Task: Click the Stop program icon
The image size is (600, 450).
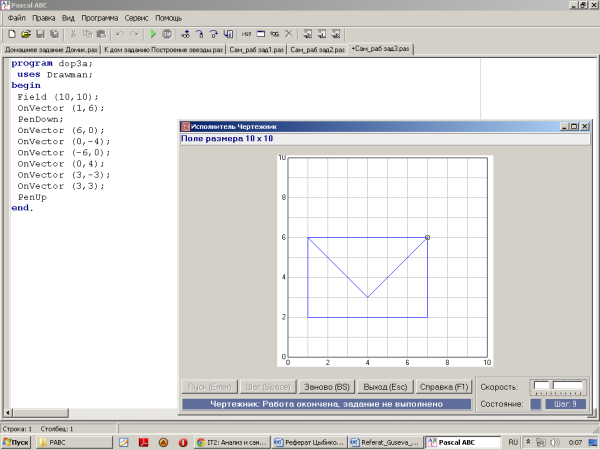Action: coord(167,33)
